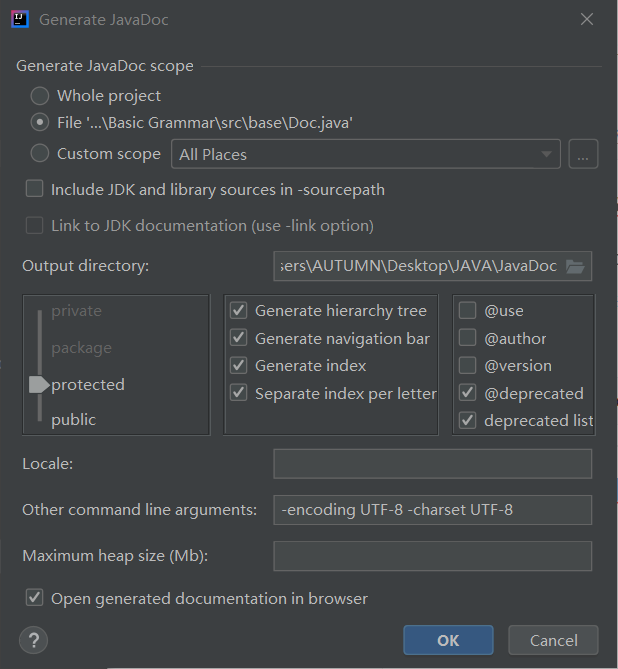Enable Include JDK and library sources

[x=35, y=189]
